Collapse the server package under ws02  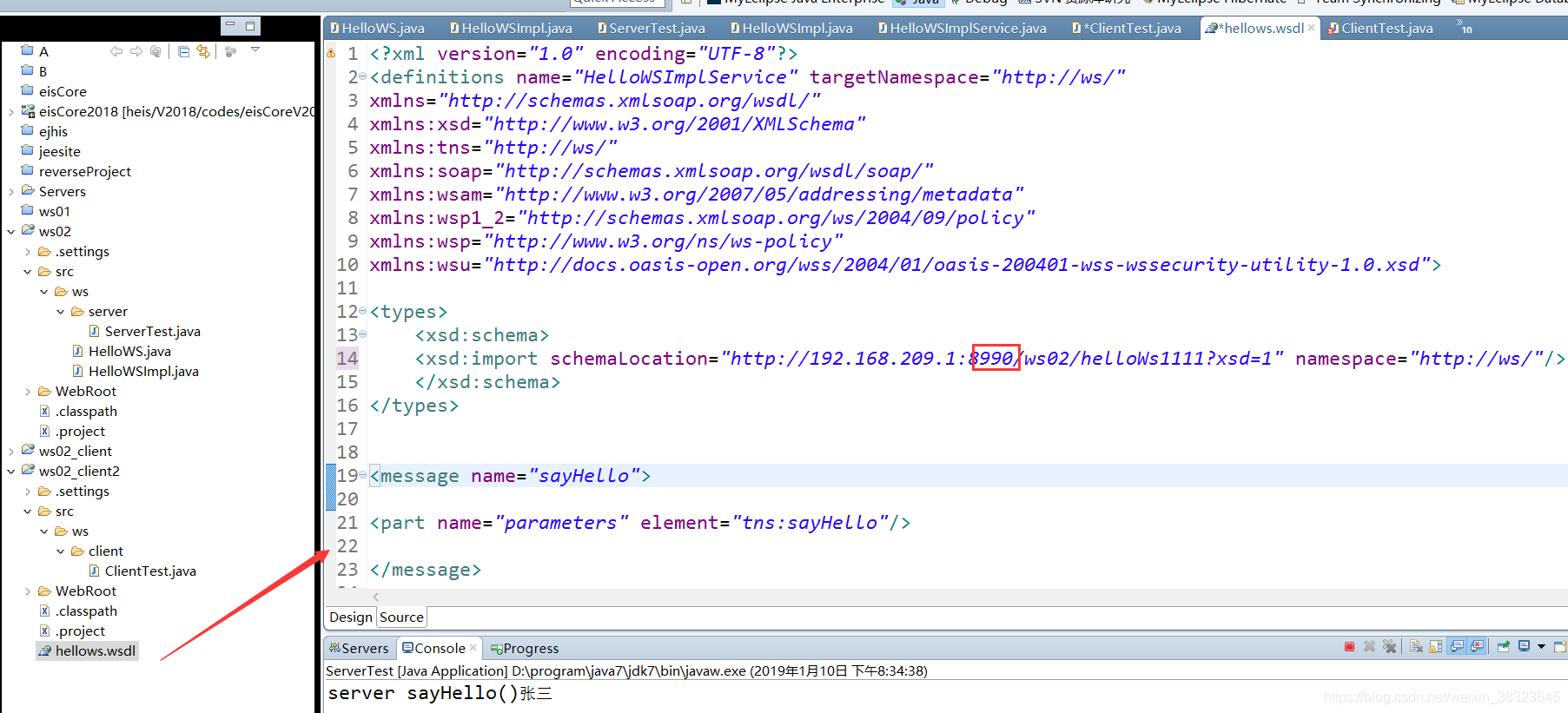(61, 312)
